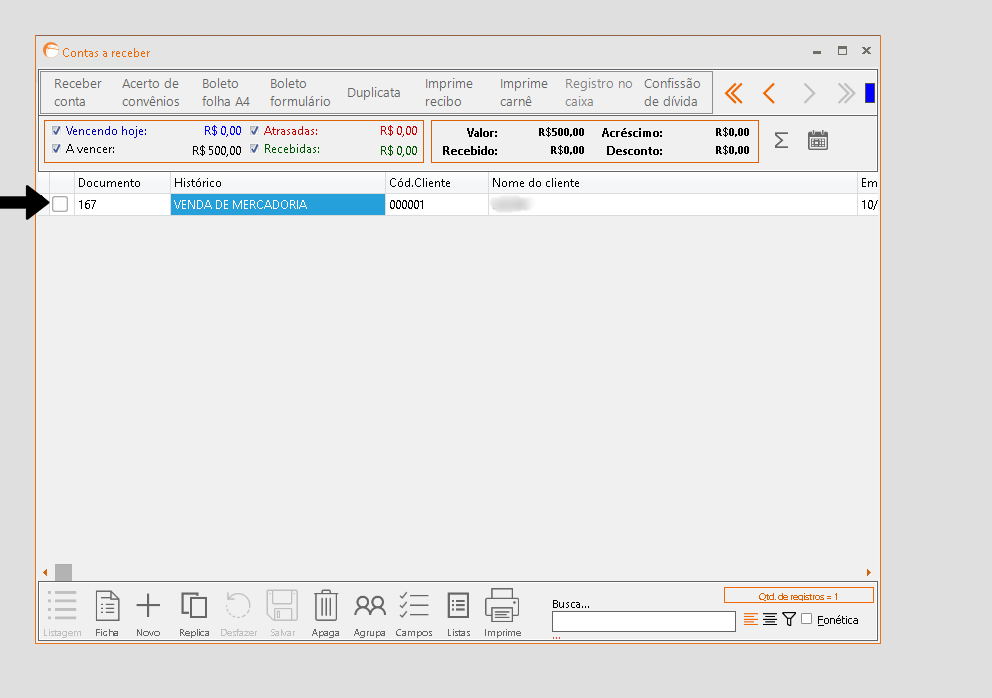The height and width of the screenshot is (698, 992).
Task: Select the VENDA DE MERCADORIA cell
Action: coord(278,204)
